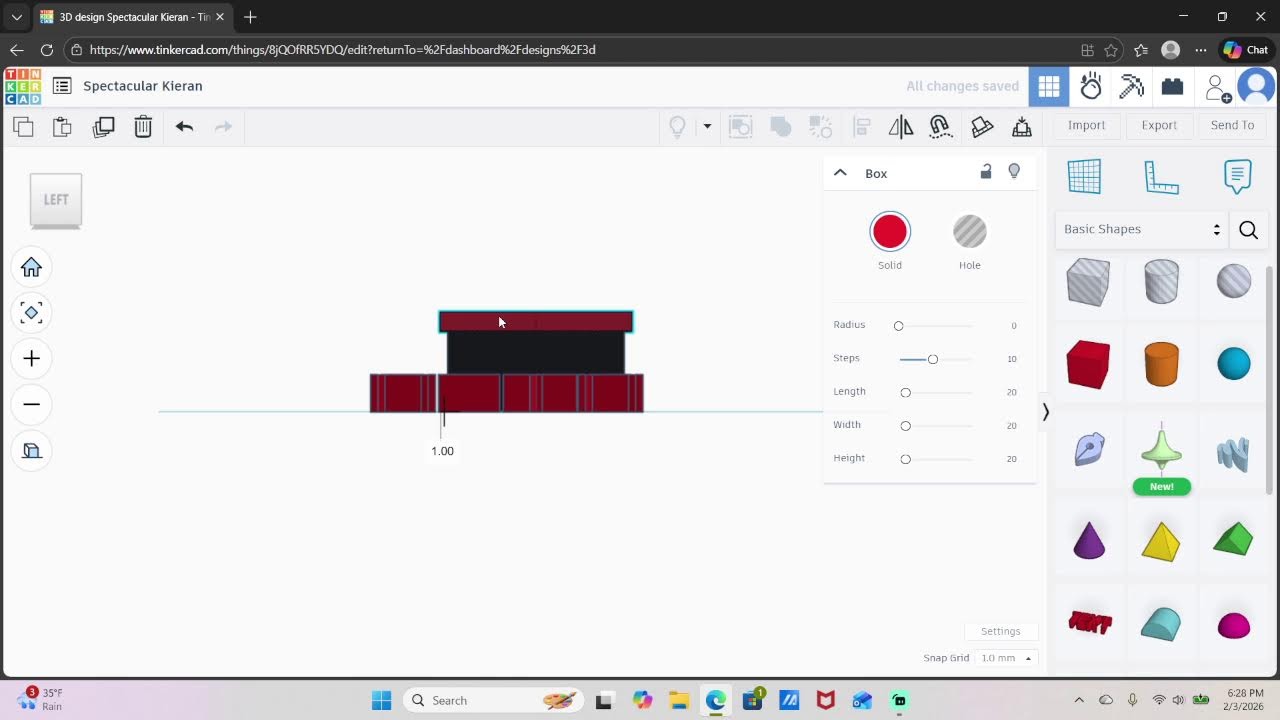Viewport: 1280px width, 720px height.
Task: Pick the orange Cylinder shape
Action: tap(1161, 364)
